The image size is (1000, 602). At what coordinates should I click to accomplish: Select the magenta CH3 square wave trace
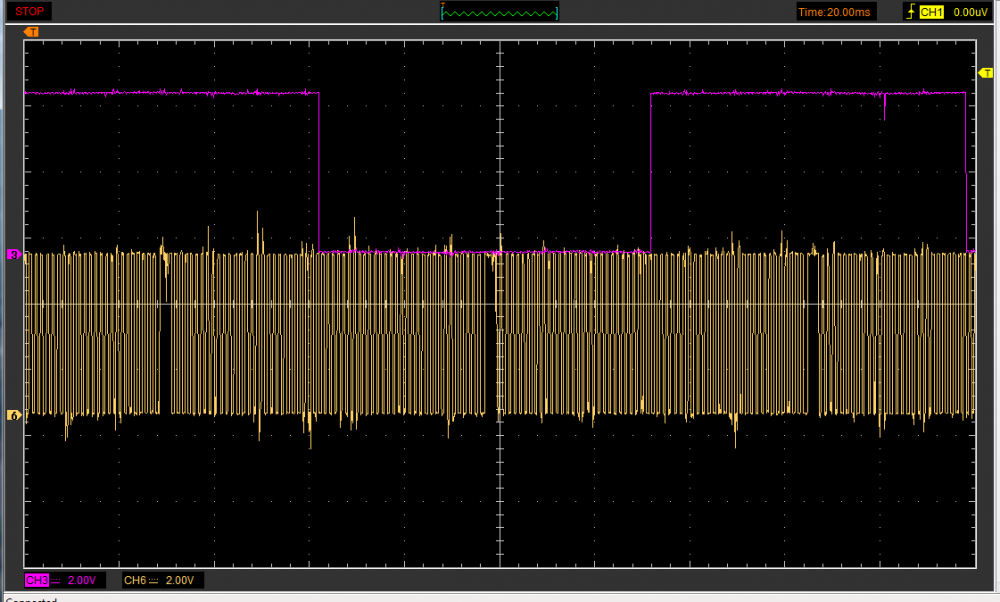pos(170,92)
